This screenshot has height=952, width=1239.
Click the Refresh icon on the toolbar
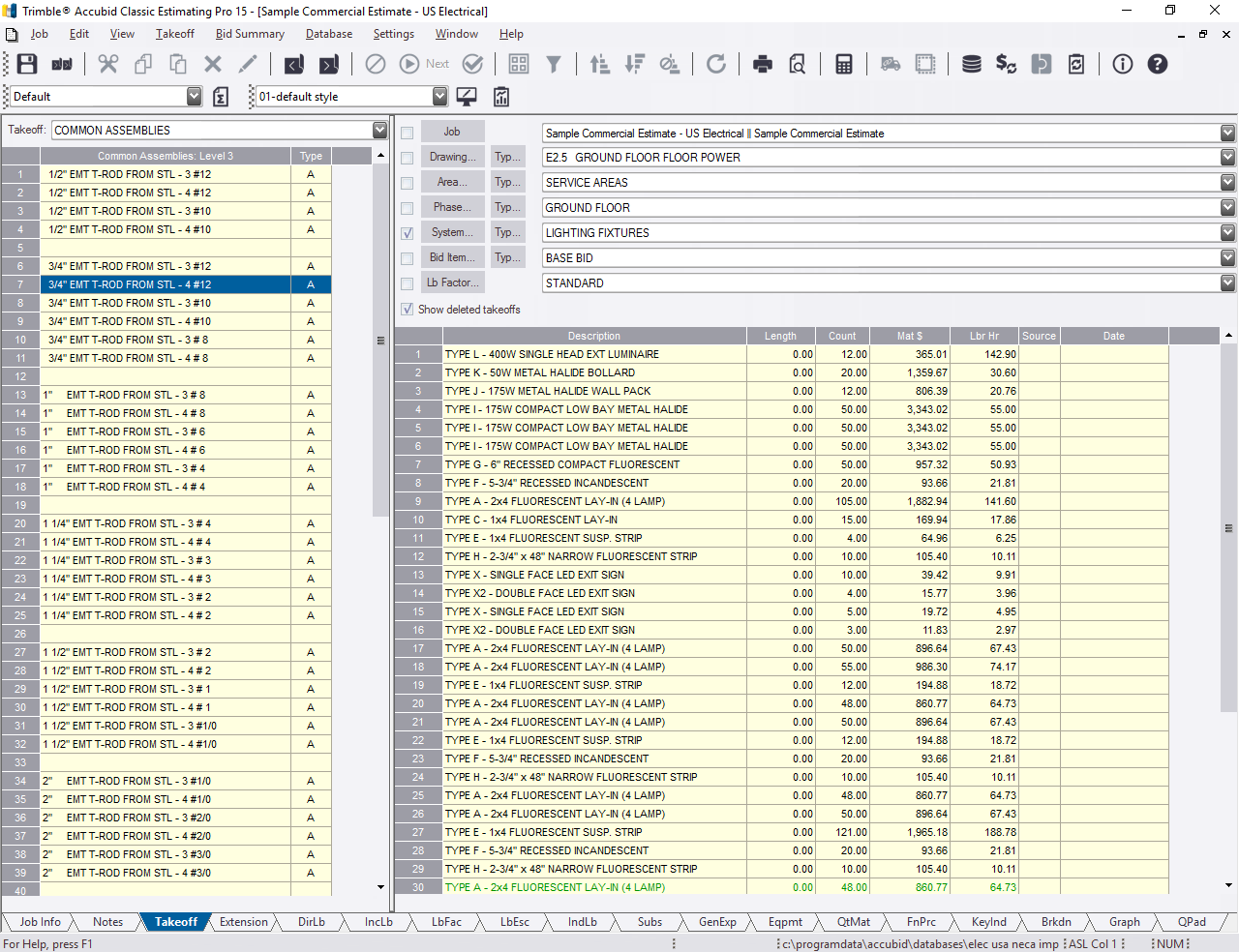pos(715,64)
